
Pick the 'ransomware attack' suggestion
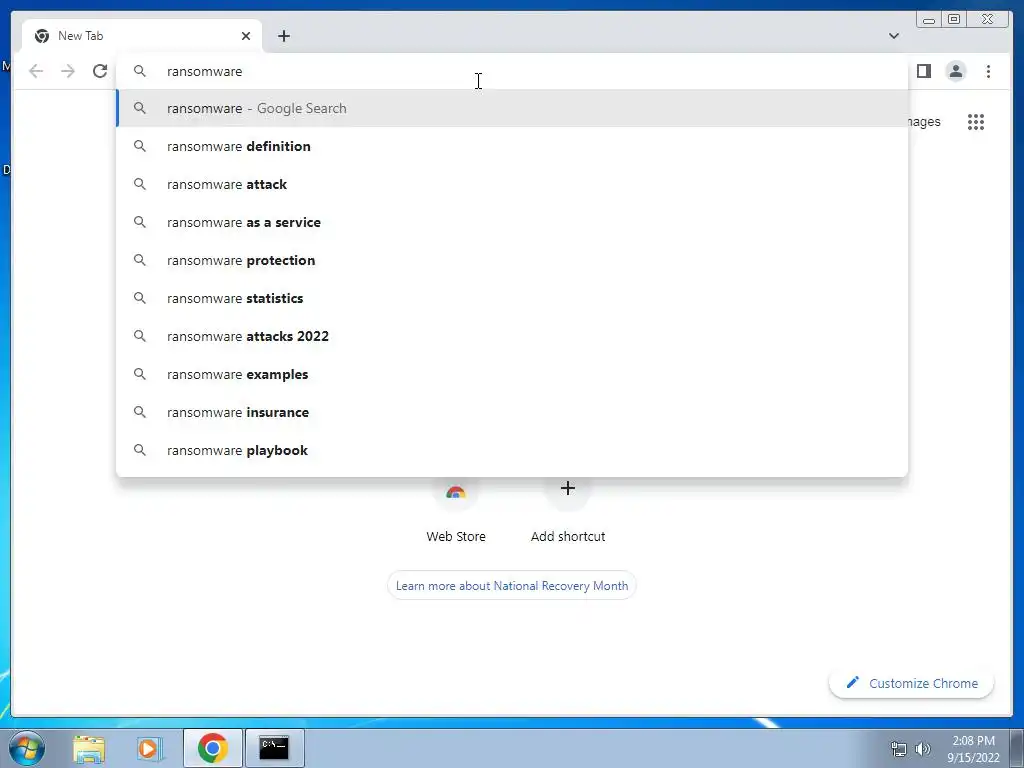(x=512, y=184)
